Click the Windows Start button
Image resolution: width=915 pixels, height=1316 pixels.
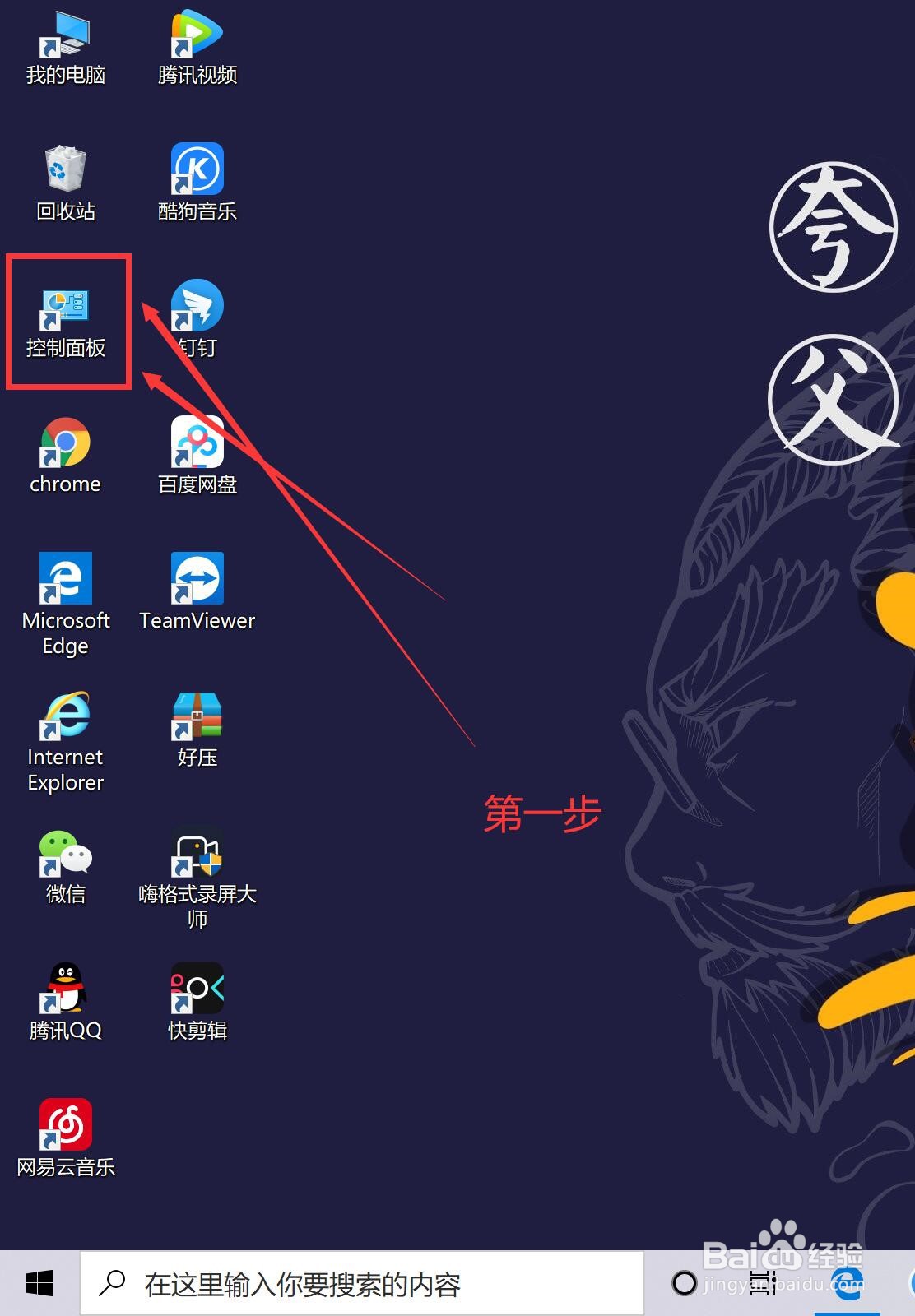pyautogui.click(x=39, y=1284)
